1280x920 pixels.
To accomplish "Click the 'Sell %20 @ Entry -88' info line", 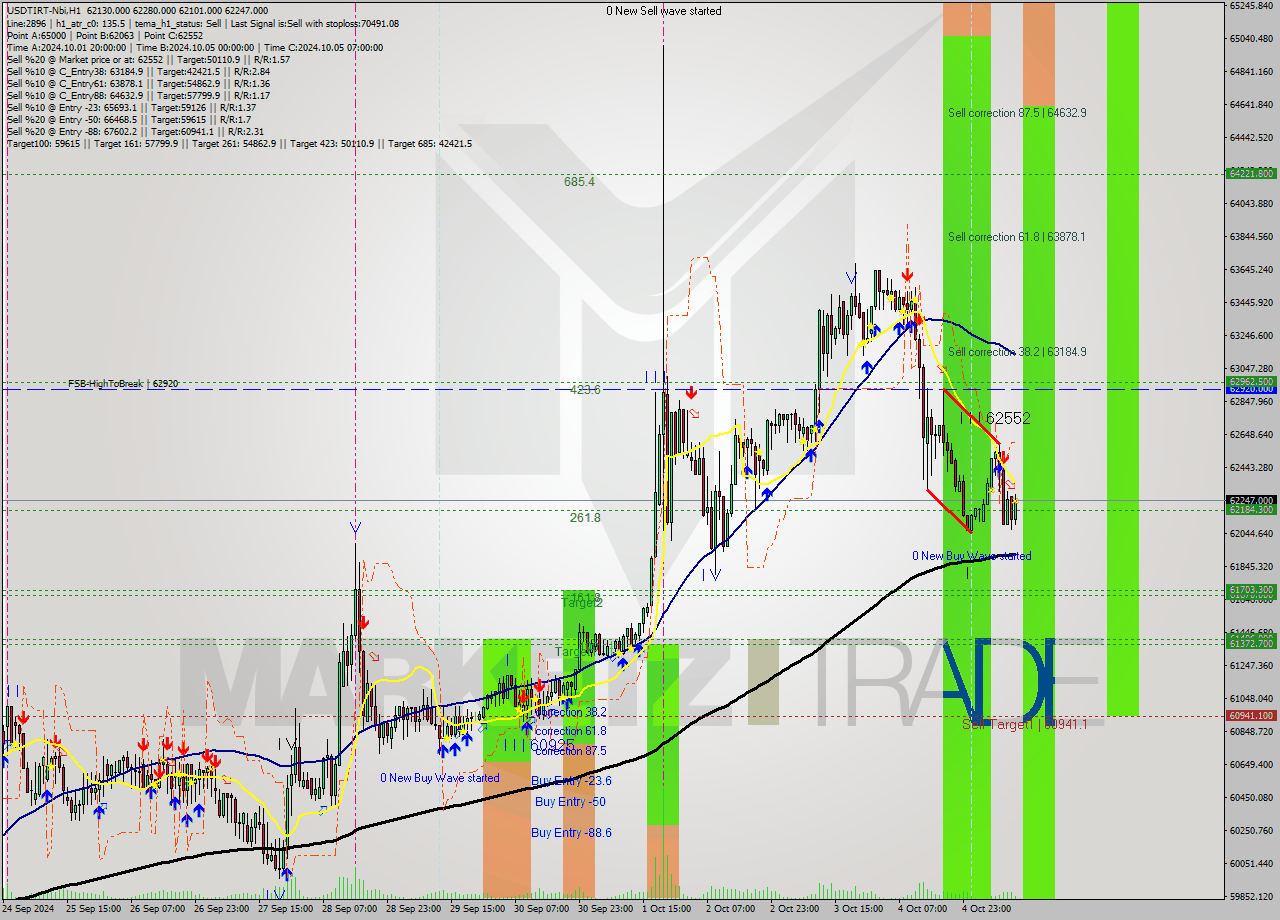I will coord(135,131).
